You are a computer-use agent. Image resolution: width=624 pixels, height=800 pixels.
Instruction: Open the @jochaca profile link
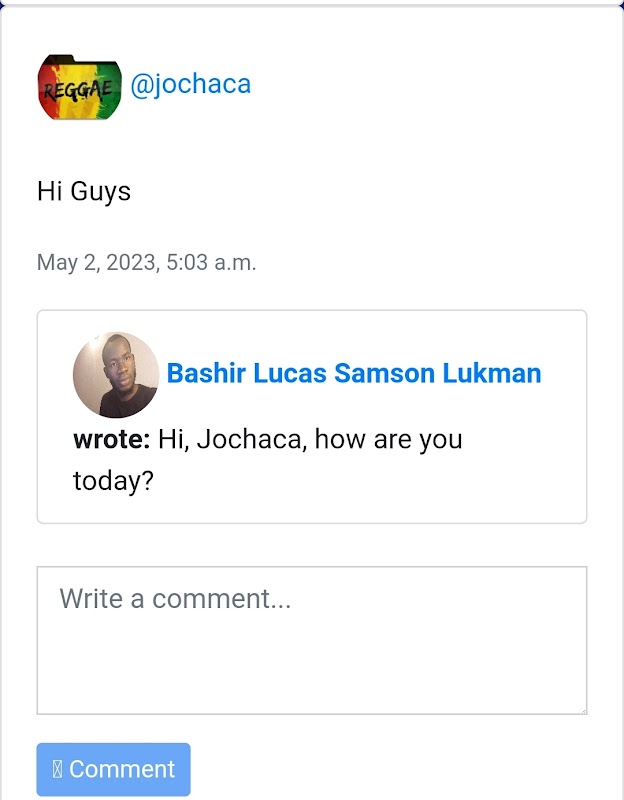(190, 84)
